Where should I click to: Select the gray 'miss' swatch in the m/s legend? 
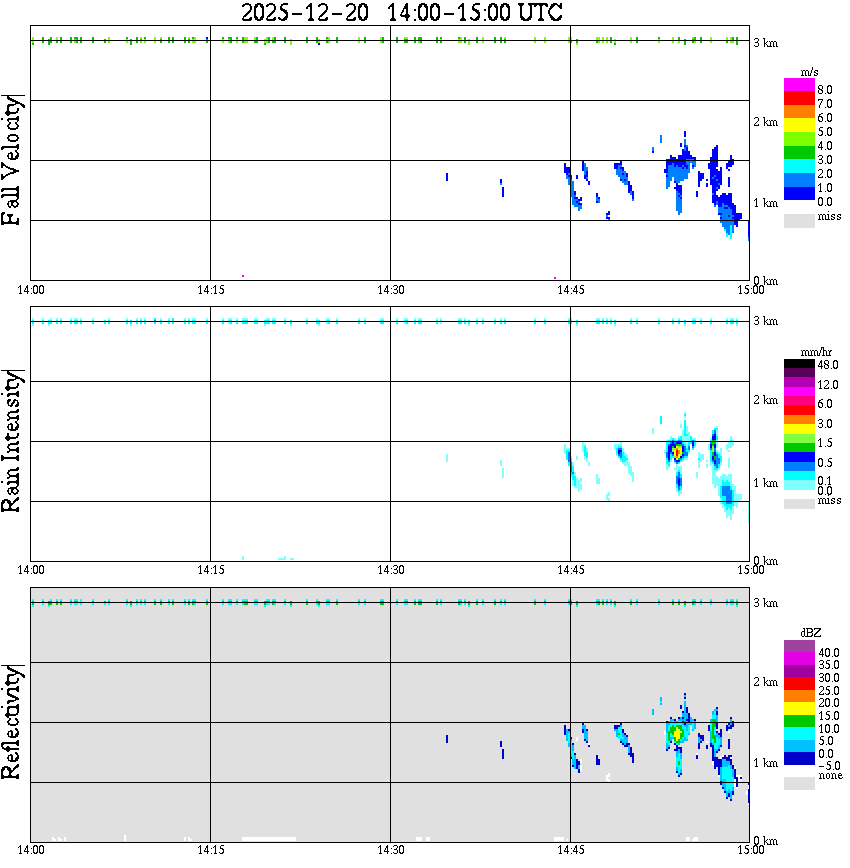coord(799,221)
